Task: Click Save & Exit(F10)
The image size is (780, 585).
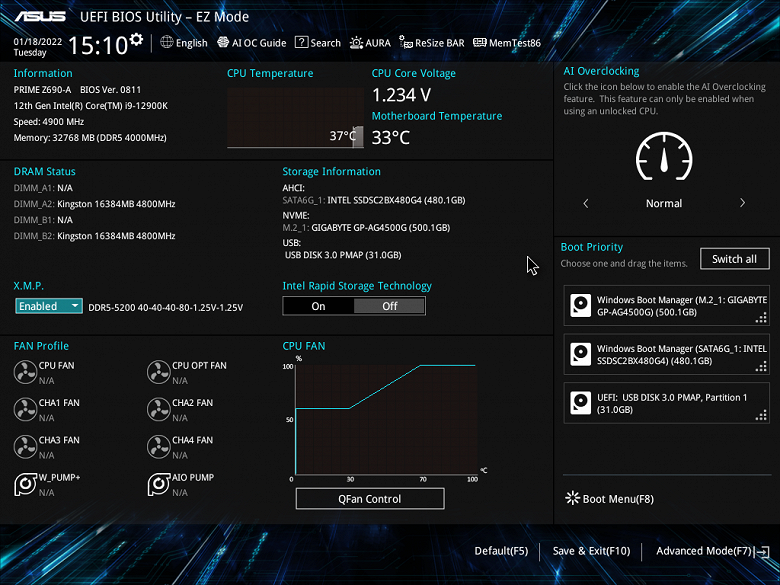Action: pyautogui.click(x=591, y=551)
